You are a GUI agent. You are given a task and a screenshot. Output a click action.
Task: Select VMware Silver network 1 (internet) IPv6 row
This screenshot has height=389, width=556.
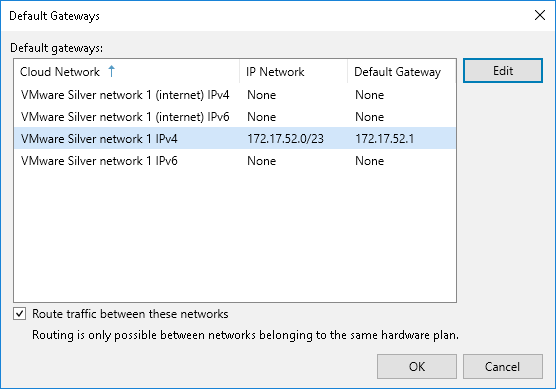point(235,117)
